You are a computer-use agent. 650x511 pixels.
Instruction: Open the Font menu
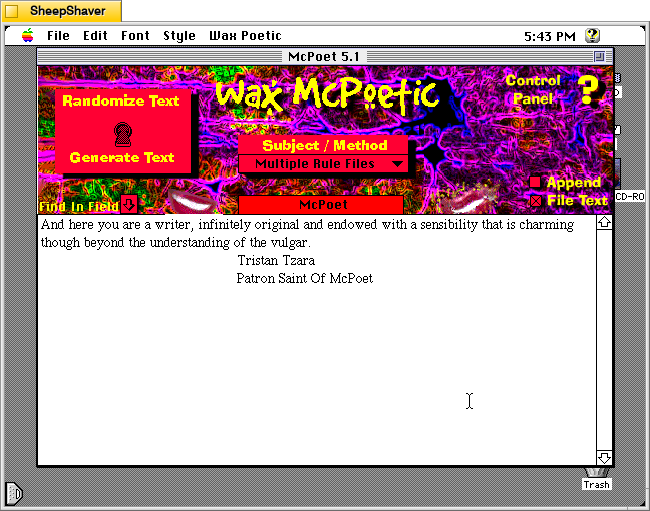135,36
